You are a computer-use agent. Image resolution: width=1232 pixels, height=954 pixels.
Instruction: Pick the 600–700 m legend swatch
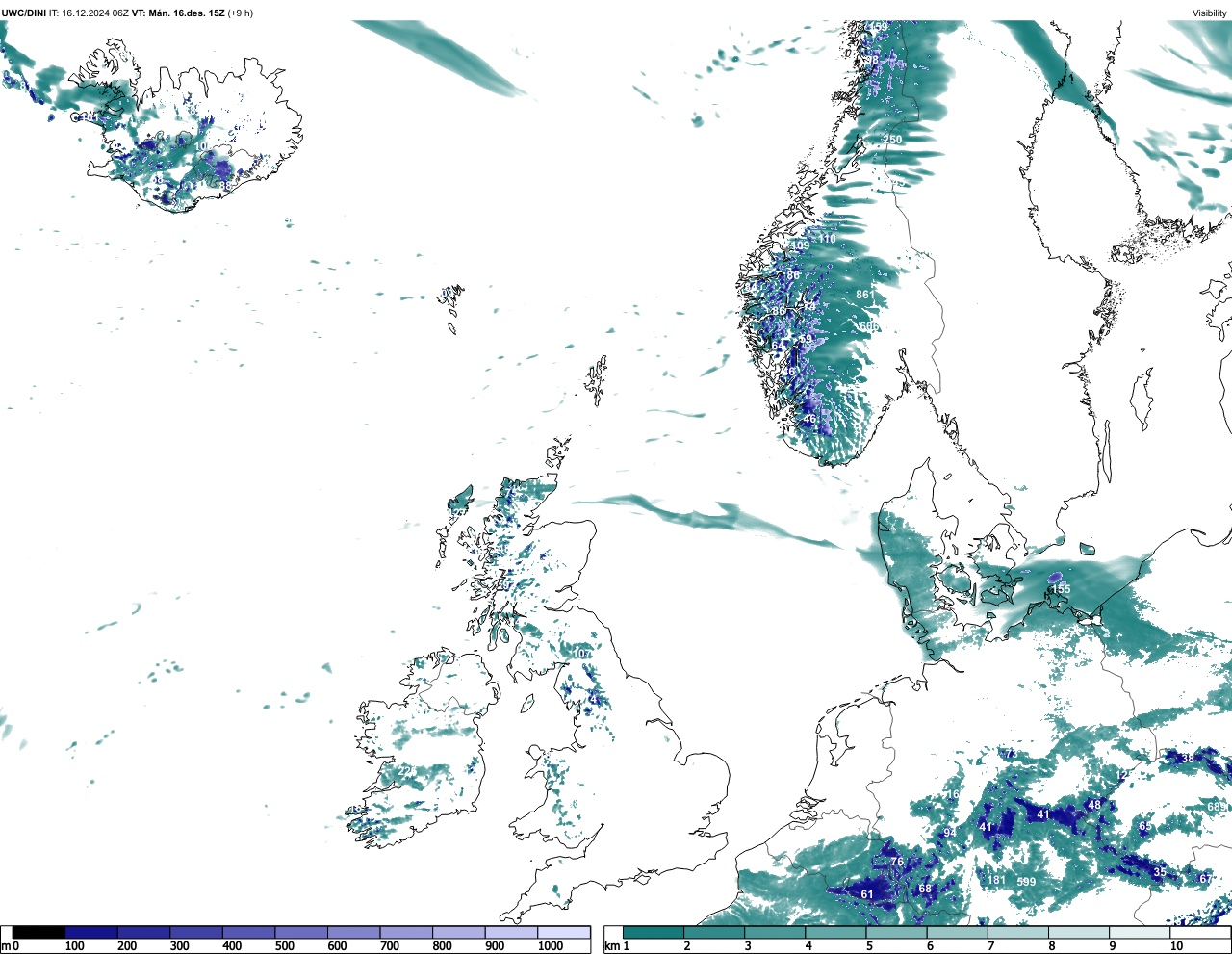(x=353, y=932)
